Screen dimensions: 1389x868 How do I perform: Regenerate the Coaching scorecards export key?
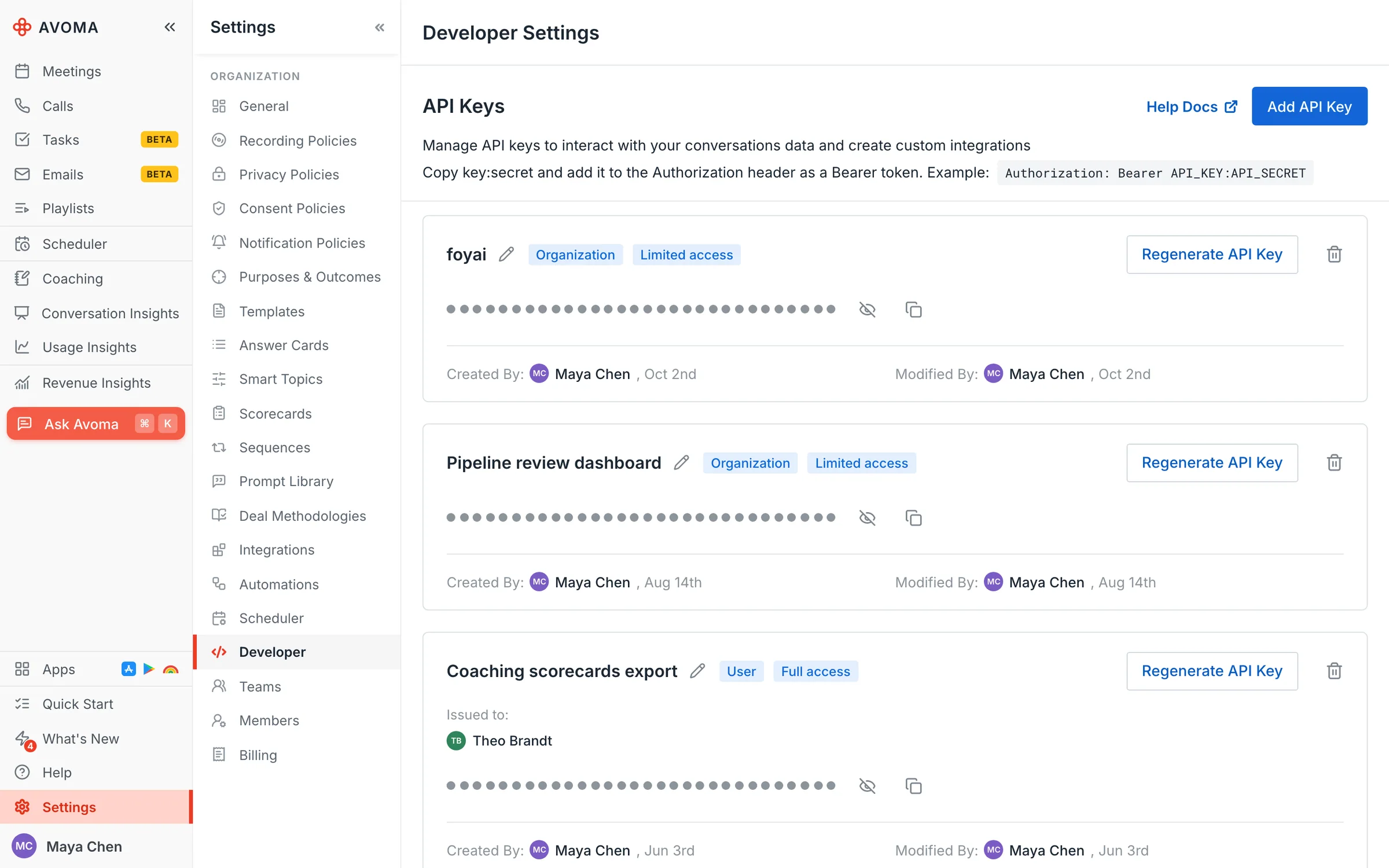point(1212,671)
